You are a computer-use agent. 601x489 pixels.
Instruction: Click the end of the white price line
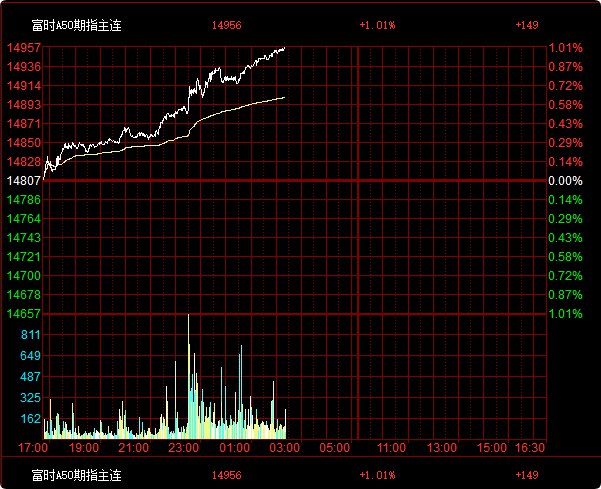pyautogui.click(x=285, y=47)
